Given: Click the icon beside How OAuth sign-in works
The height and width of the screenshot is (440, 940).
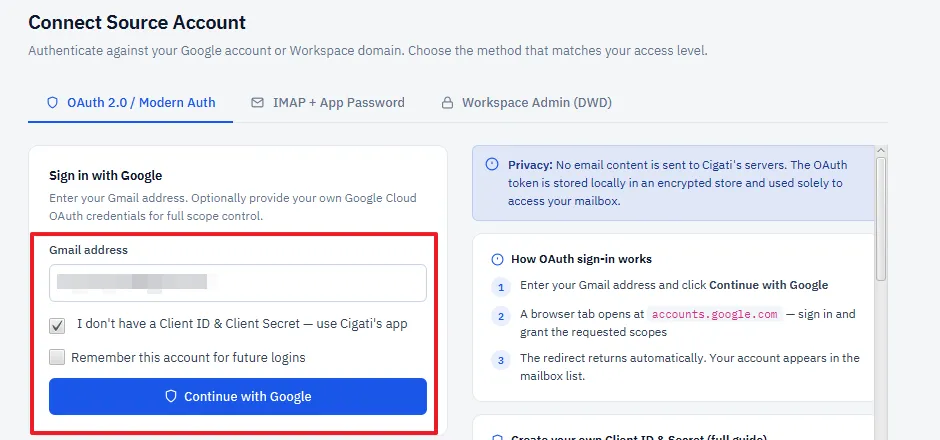Looking at the screenshot, I should (x=497, y=260).
